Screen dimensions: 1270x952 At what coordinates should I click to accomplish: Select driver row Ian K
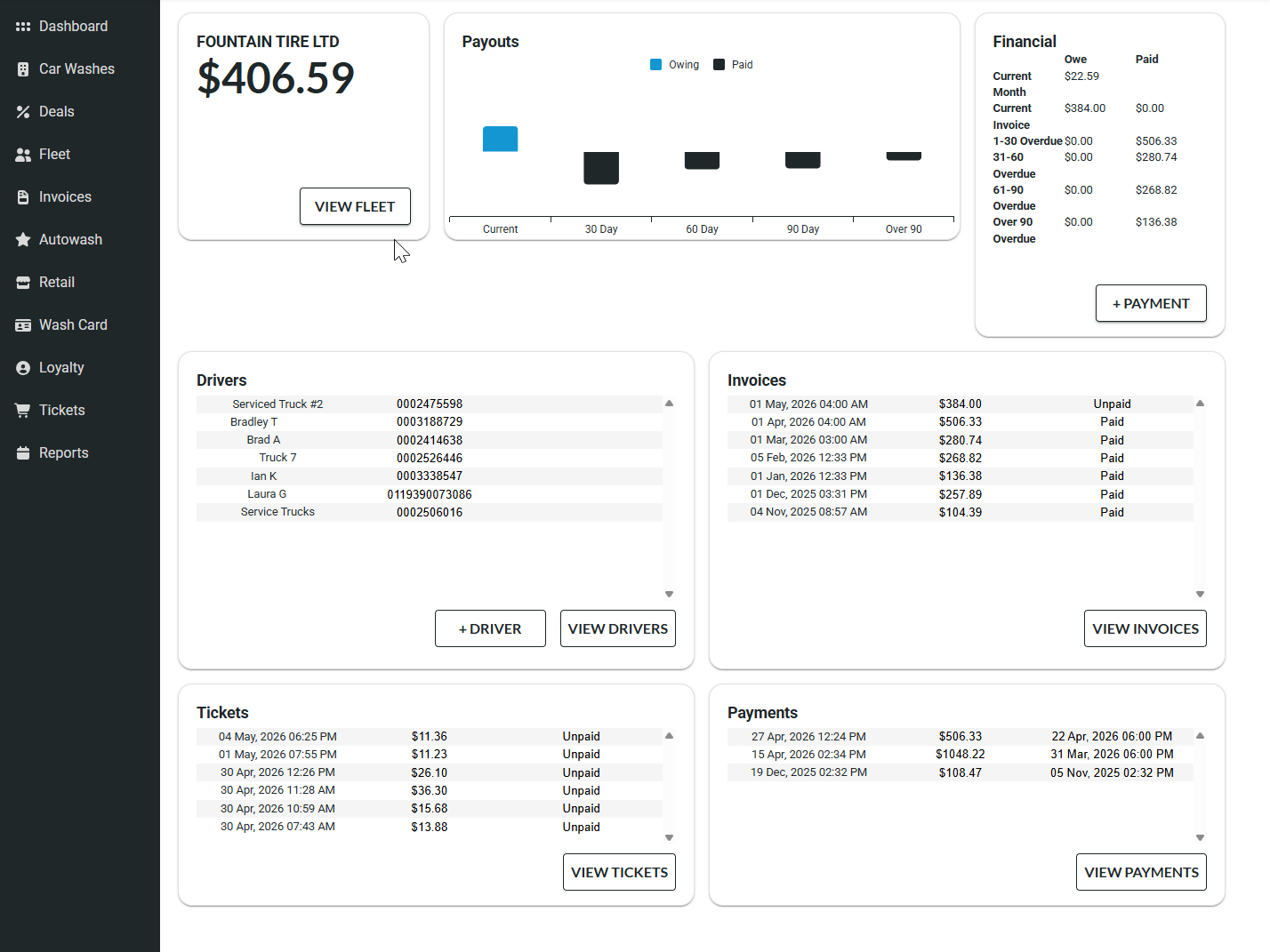430,476
